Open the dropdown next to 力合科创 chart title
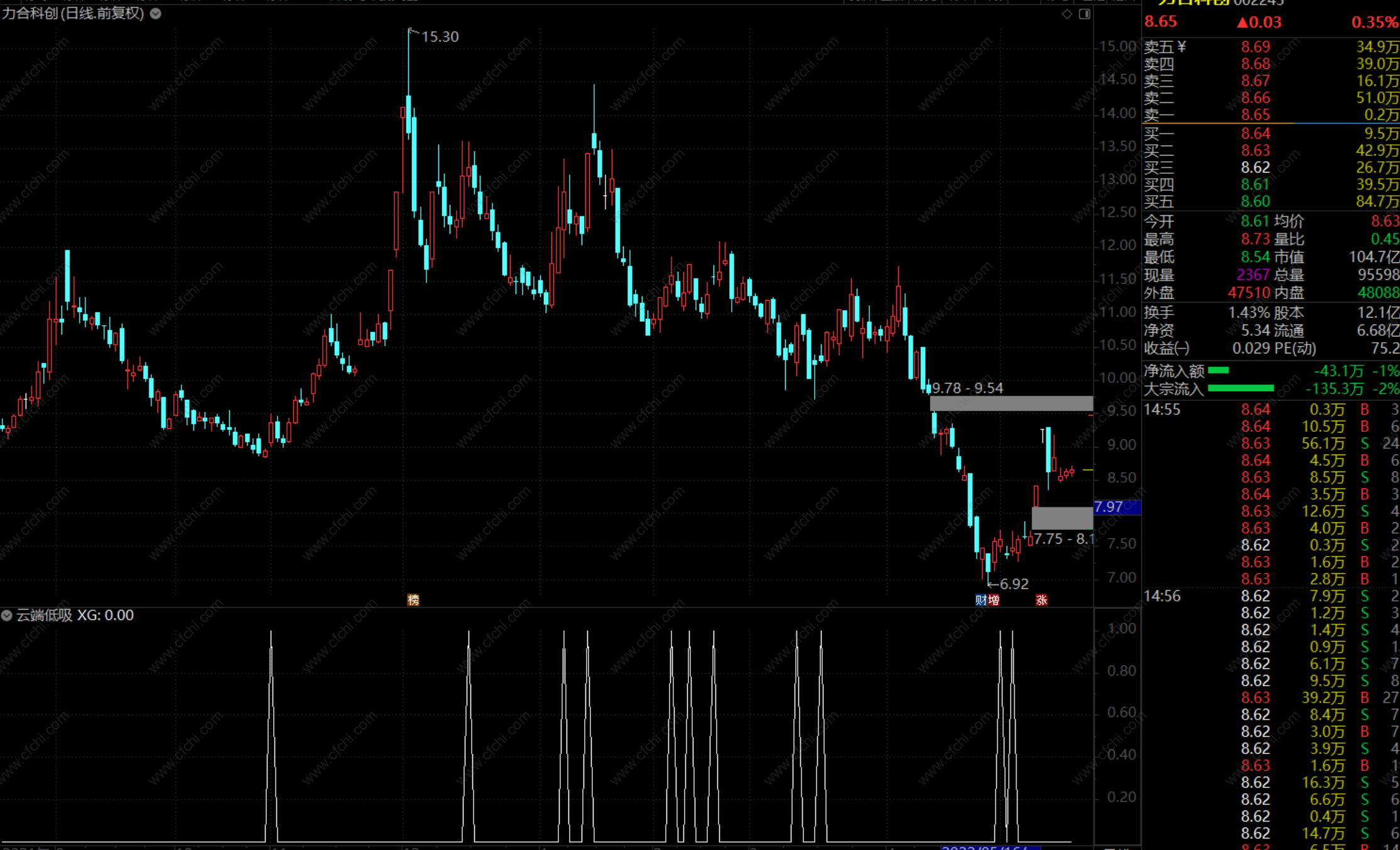This screenshot has height=850, width=1400. coord(156,13)
